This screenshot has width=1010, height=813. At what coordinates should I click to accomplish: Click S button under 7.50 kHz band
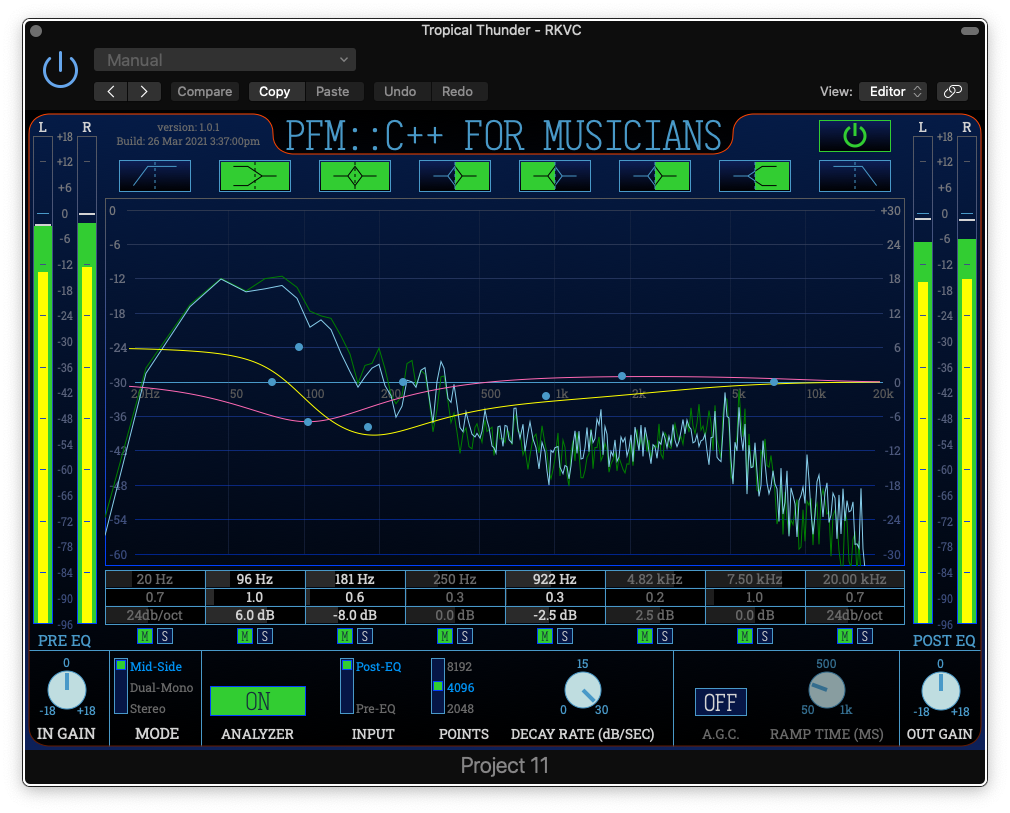[x=765, y=636]
